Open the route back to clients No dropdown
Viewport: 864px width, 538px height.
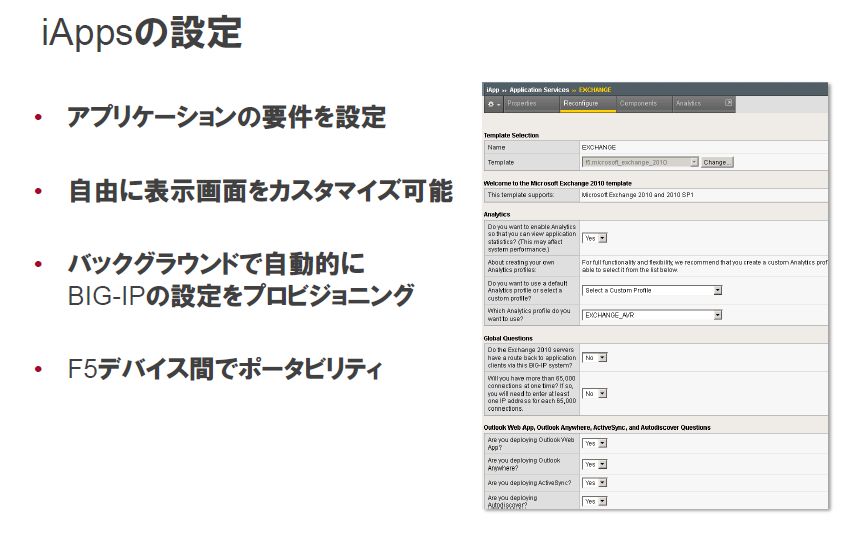click(x=595, y=358)
